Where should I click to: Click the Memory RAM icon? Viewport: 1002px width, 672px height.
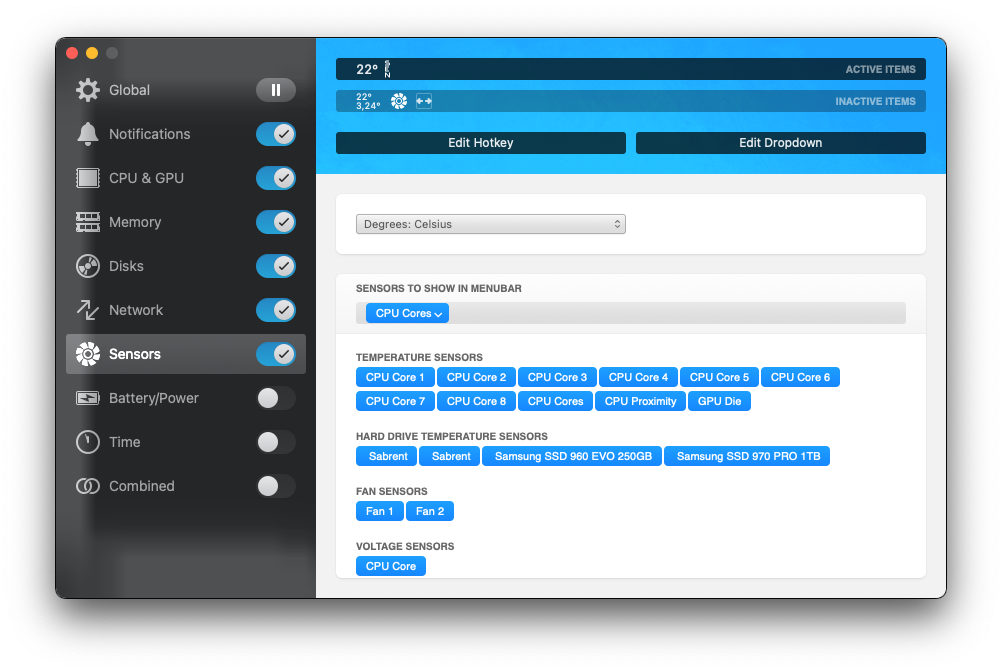pyautogui.click(x=88, y=222)
